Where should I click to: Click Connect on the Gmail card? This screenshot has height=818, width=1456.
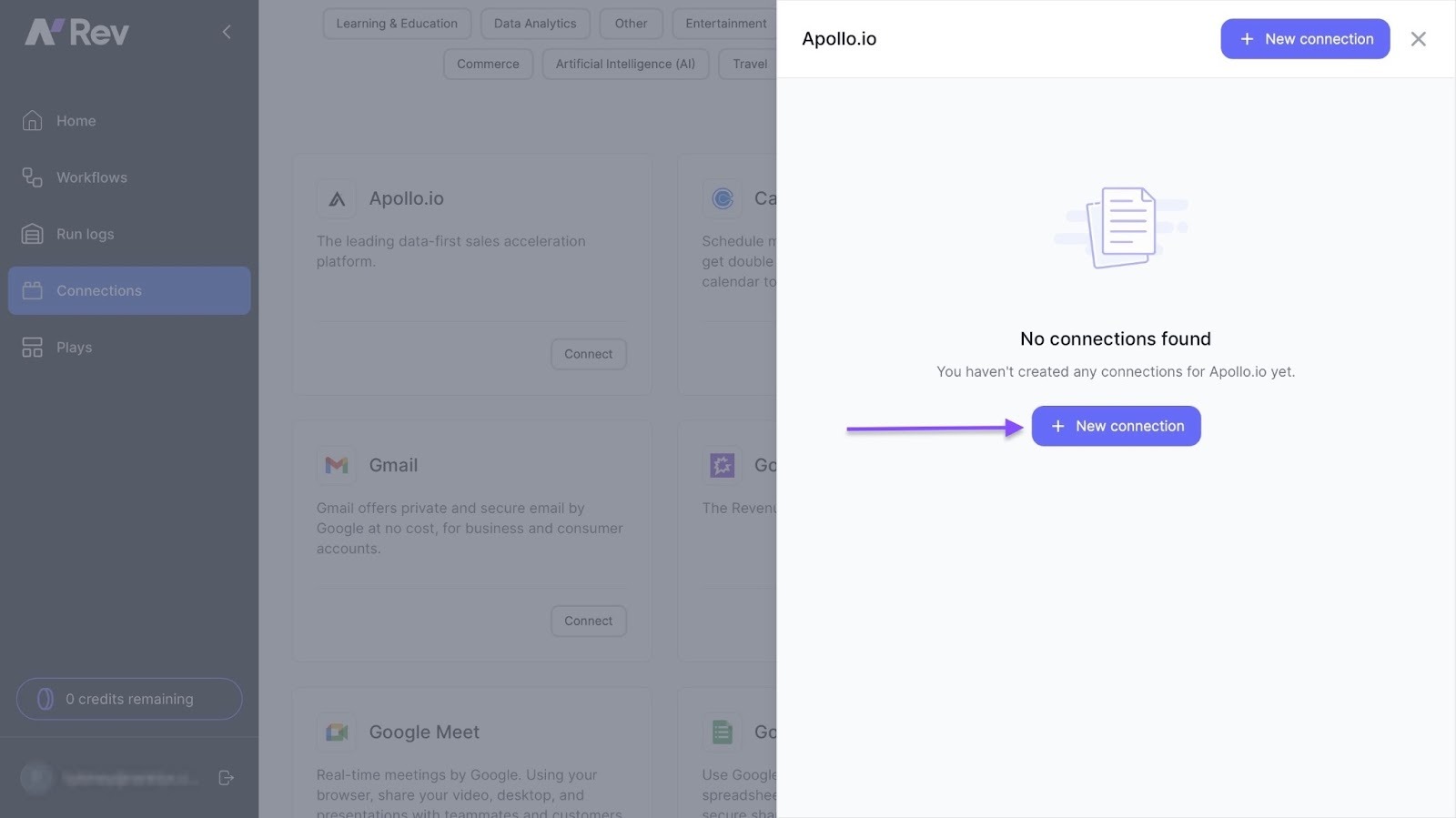tap(589, 621)
